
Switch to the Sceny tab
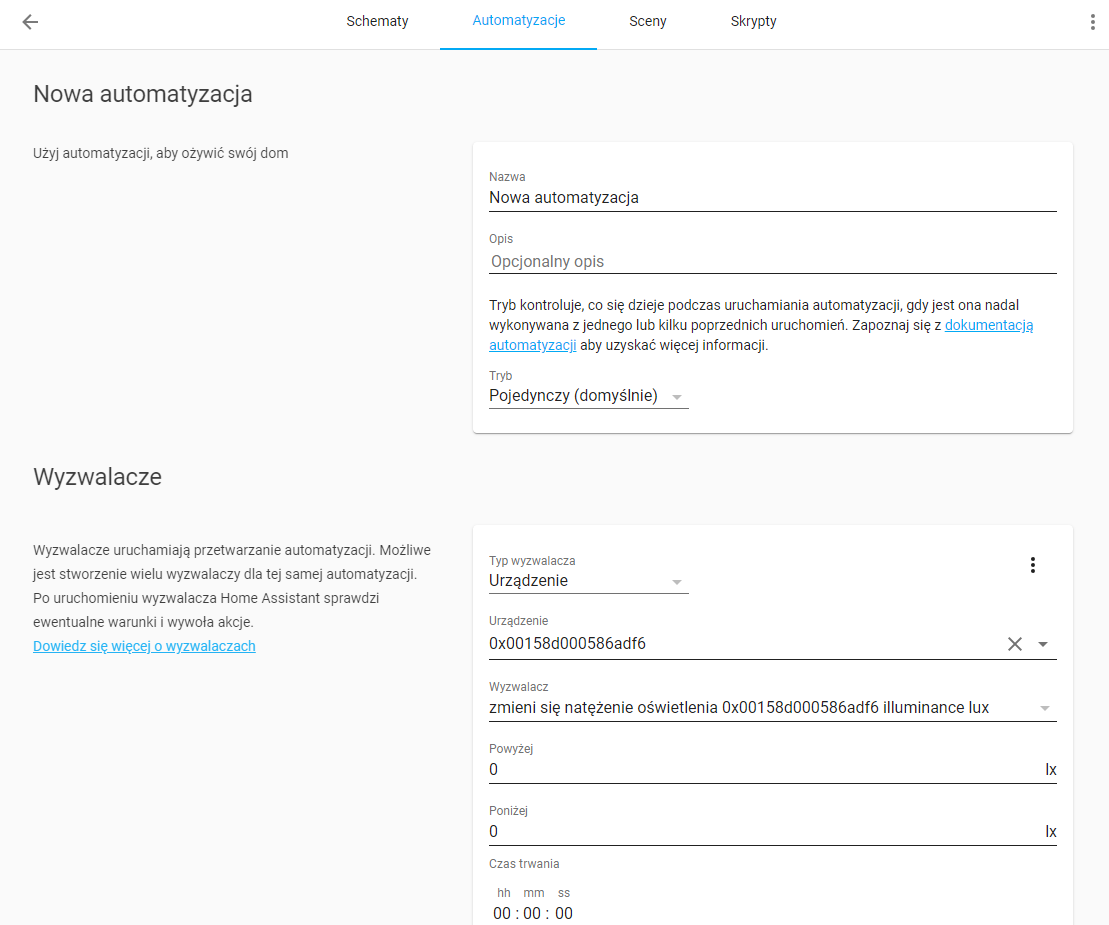coord(648,21)
